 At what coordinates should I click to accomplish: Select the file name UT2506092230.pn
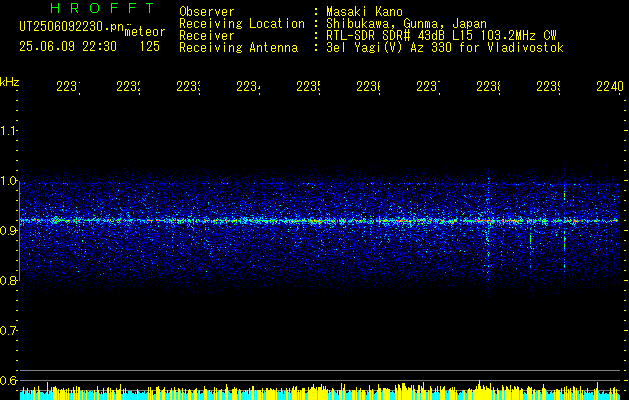(x=72, y=26)
